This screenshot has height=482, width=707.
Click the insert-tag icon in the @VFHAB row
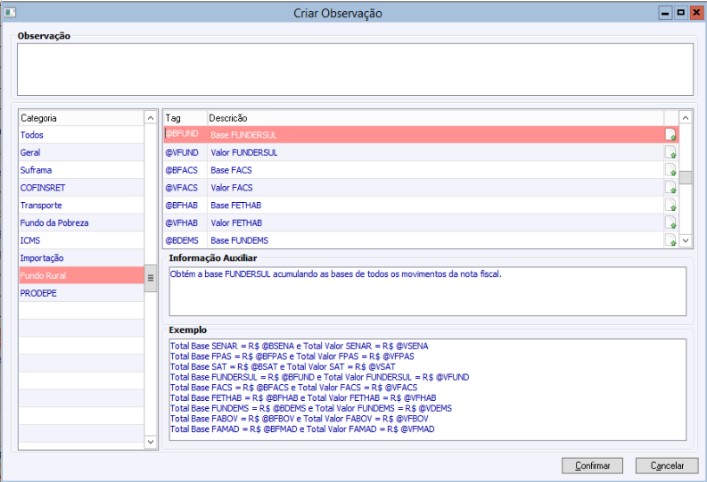[671, 223]
